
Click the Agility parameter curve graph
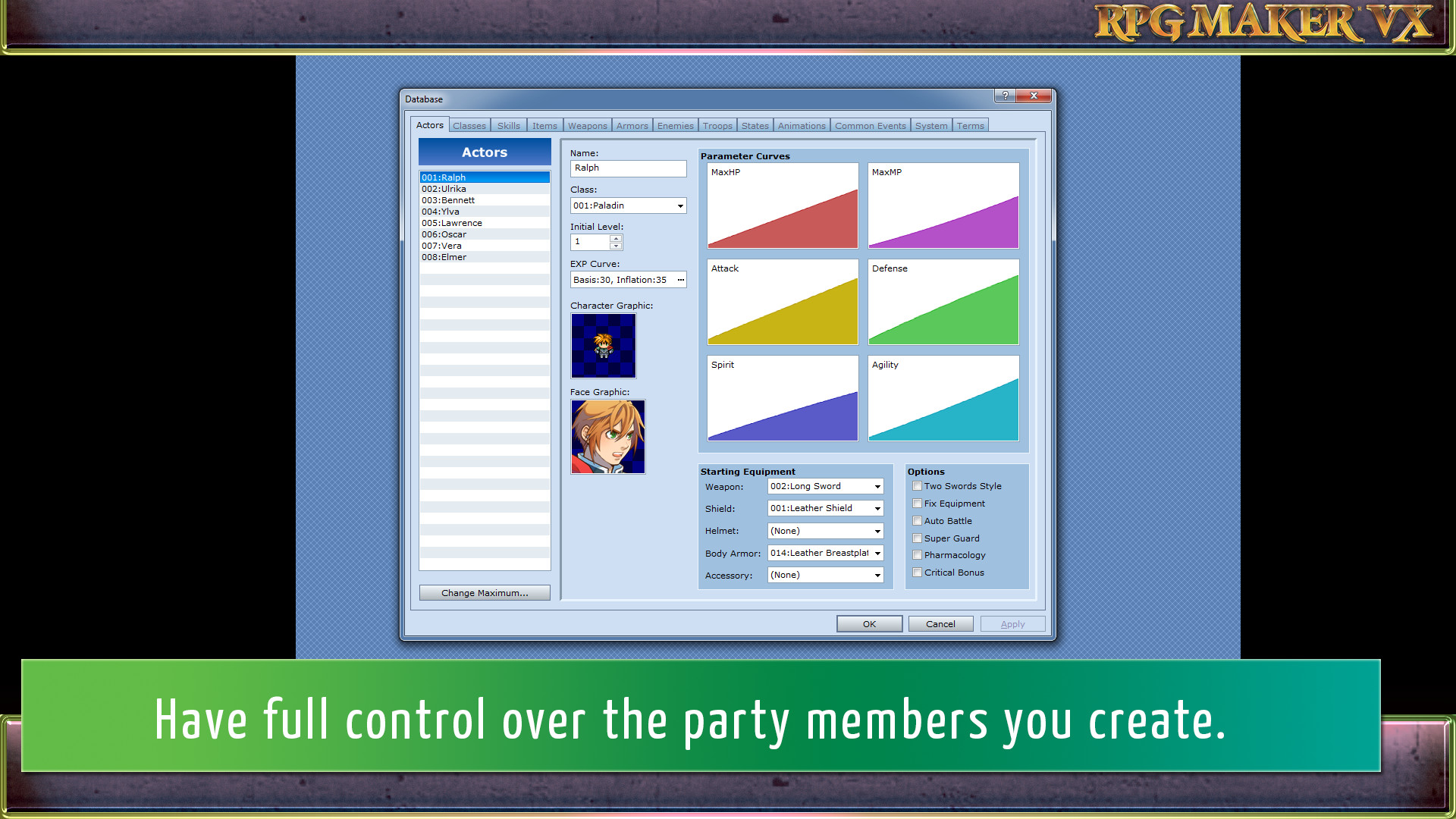943,399
